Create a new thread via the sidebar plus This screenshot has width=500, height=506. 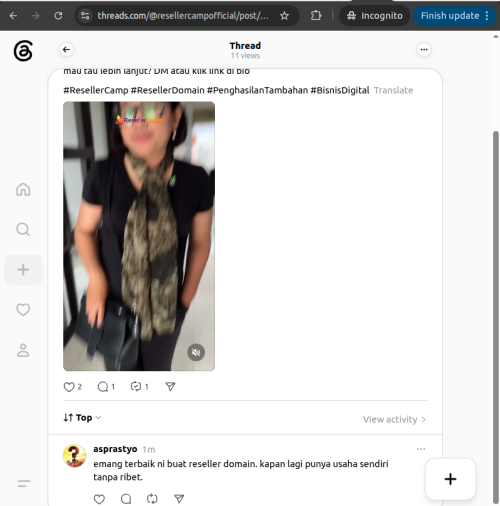23,270
